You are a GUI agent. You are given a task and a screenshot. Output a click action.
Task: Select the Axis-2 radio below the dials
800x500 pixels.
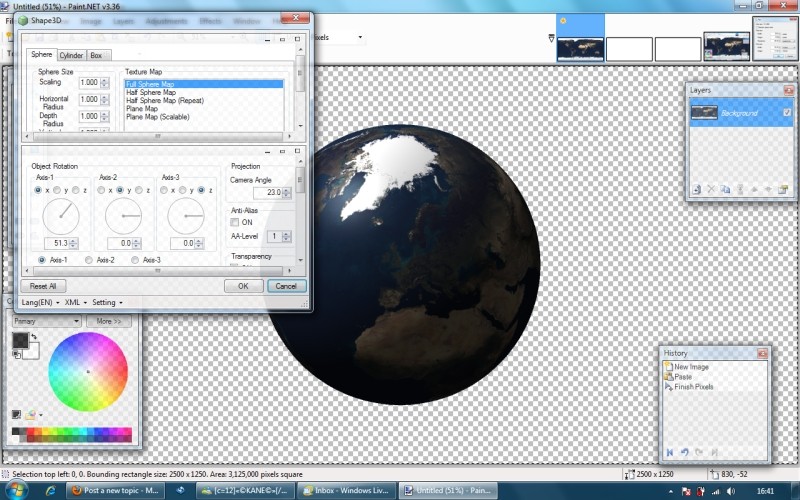pos(88,260)
